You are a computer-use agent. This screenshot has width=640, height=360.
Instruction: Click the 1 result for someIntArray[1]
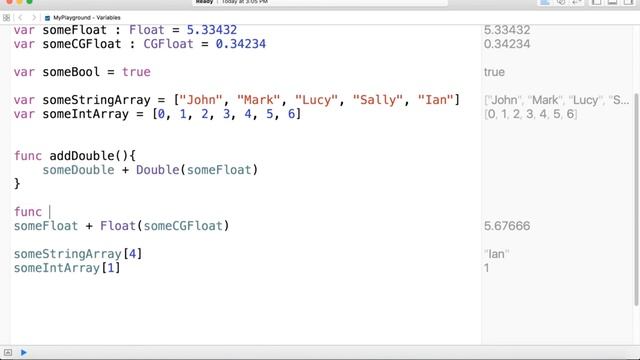(x=487, y=268)
